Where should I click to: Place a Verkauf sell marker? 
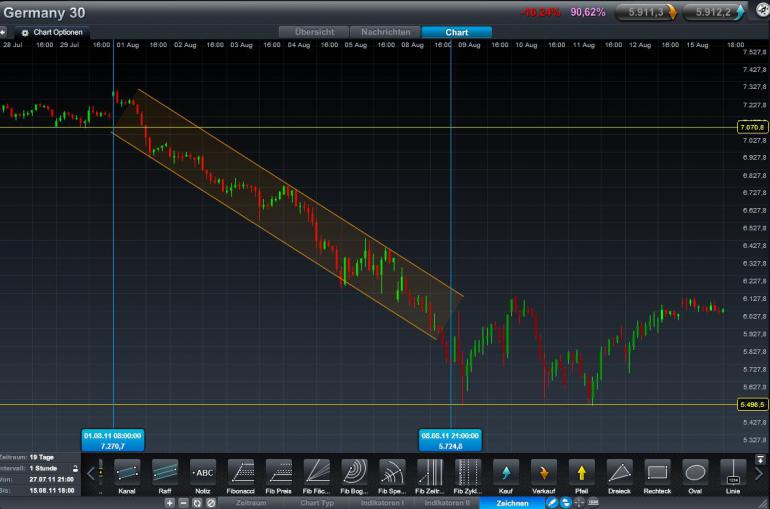click(x=544, y=477)
